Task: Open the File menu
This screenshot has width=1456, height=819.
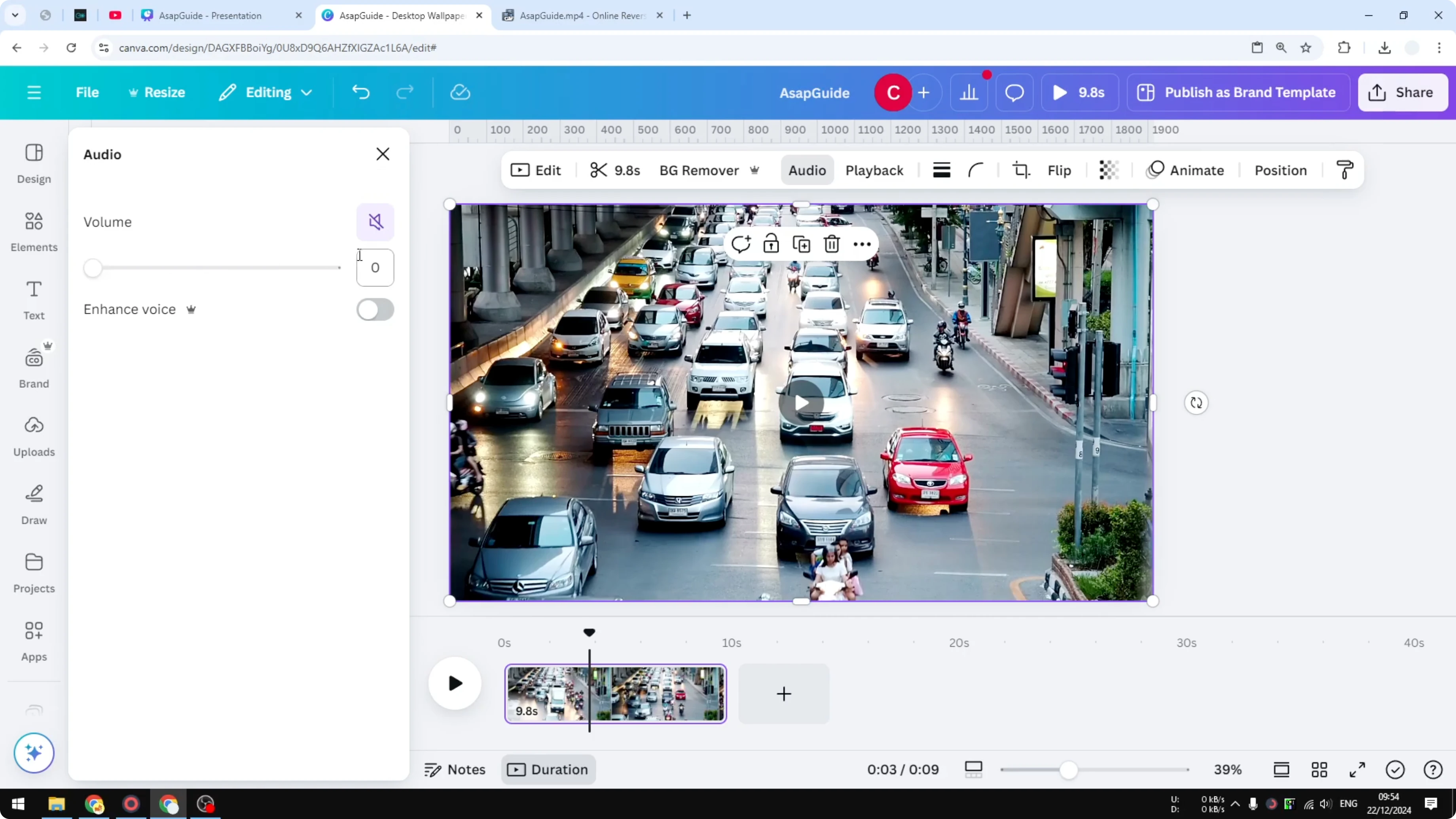Action: point(87,92)
